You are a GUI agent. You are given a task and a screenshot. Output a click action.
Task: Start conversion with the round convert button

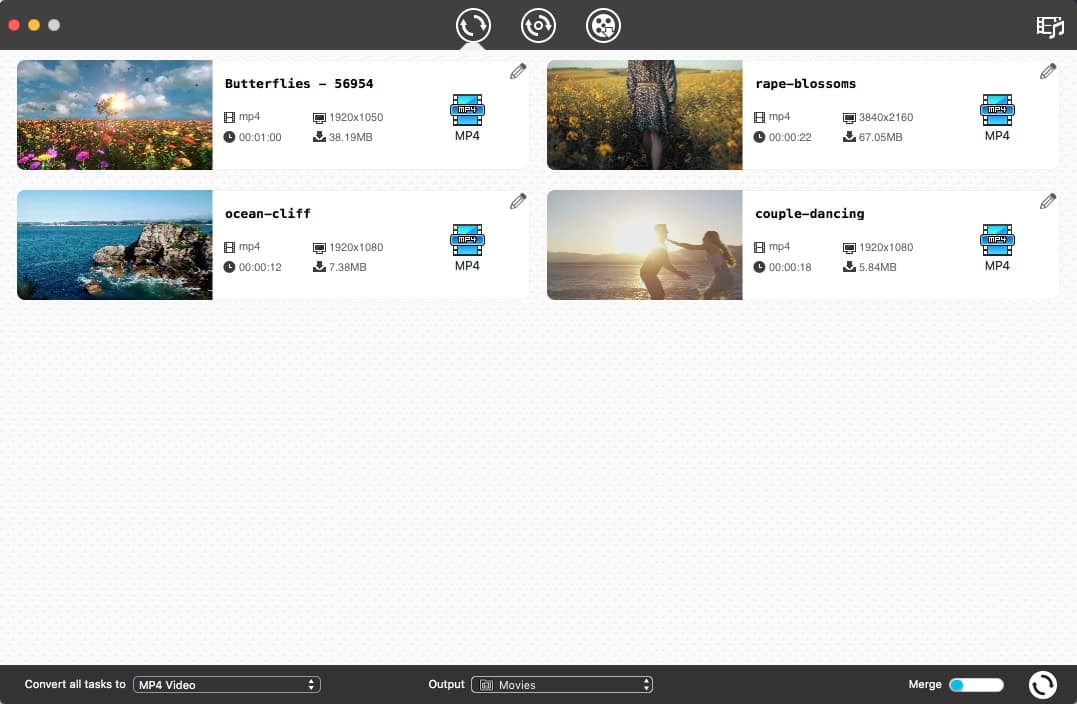(x=1042, y=684)
